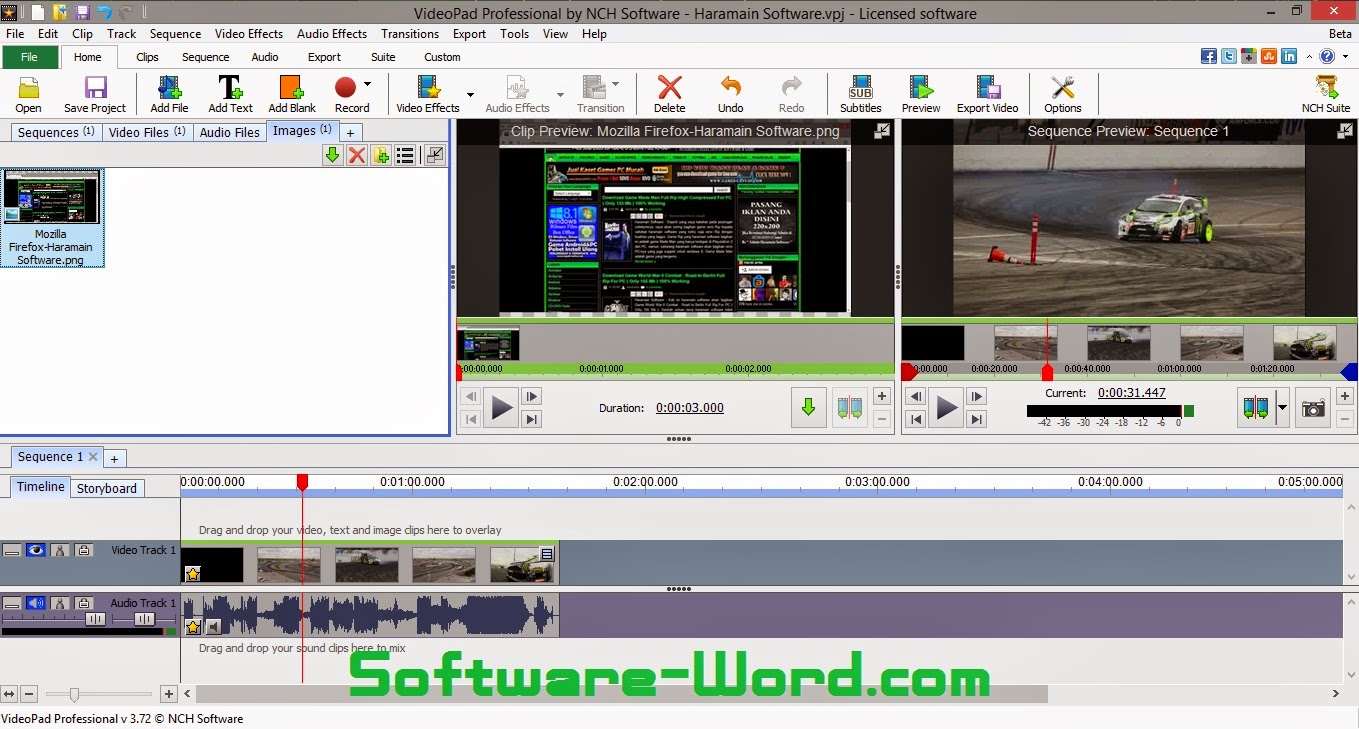Viewport: 1359px width, 729px height.
Task: Open the effects star on the video clip
Action: [x=193, y=574]
